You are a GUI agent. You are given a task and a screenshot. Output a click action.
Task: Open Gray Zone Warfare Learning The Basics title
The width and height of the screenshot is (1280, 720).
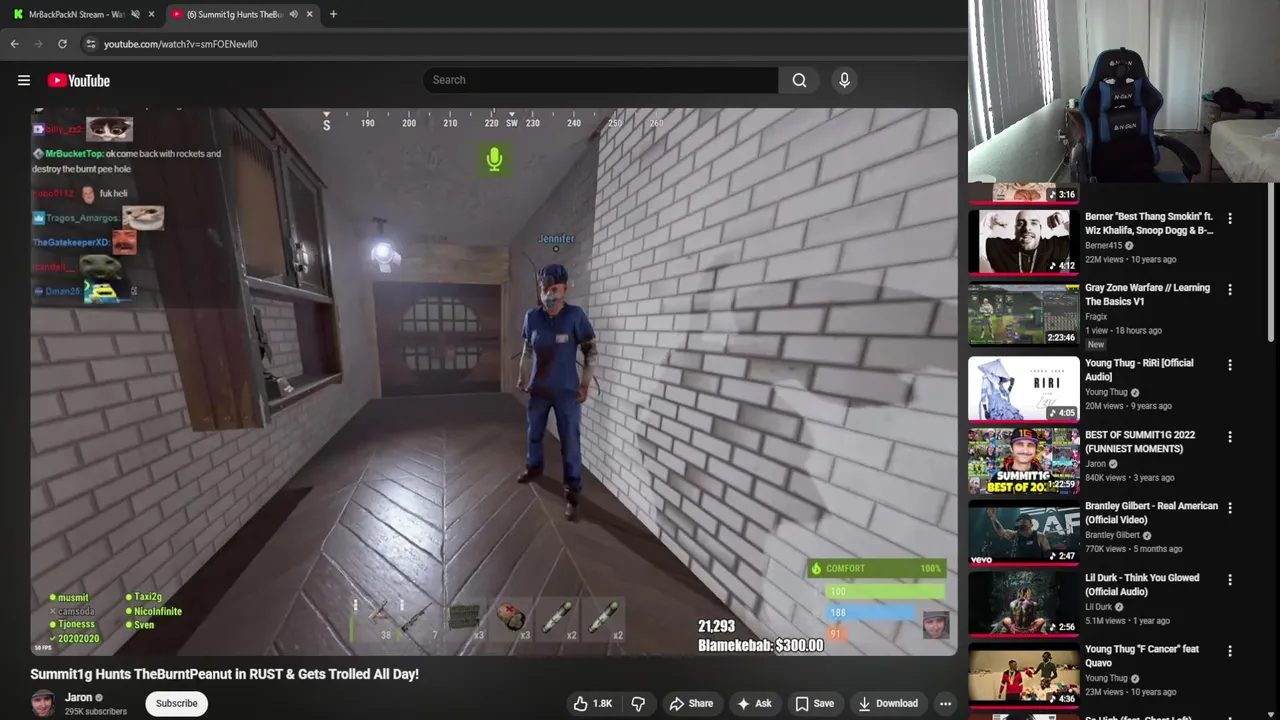1147,294
